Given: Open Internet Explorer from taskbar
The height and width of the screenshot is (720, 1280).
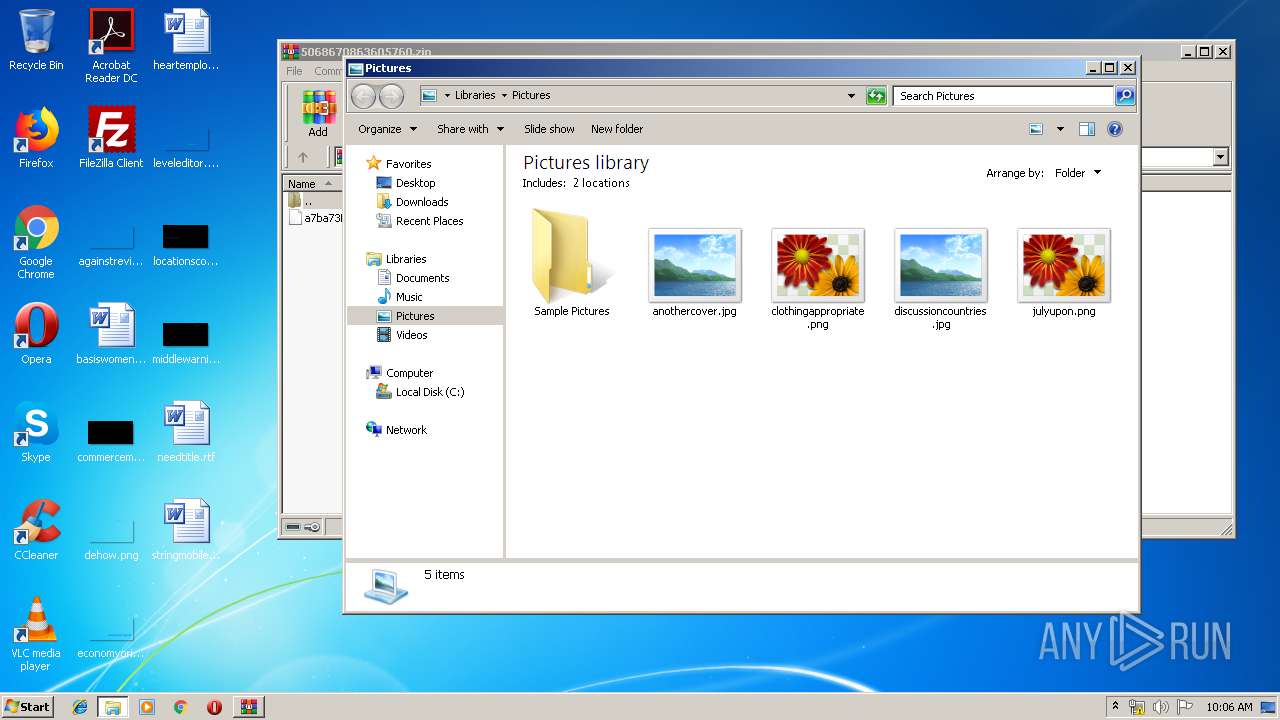Looking at the screenshot, I should point(80,707).
